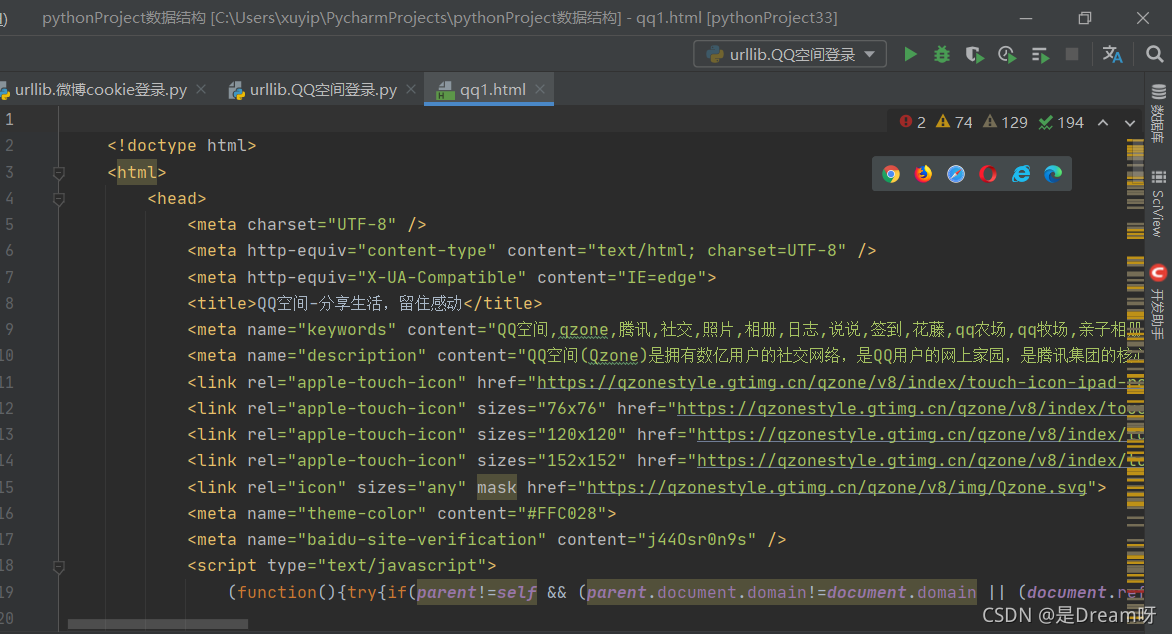
Task: Preview qq1.html in Internet Explorer
Action: click(1020, 174)
